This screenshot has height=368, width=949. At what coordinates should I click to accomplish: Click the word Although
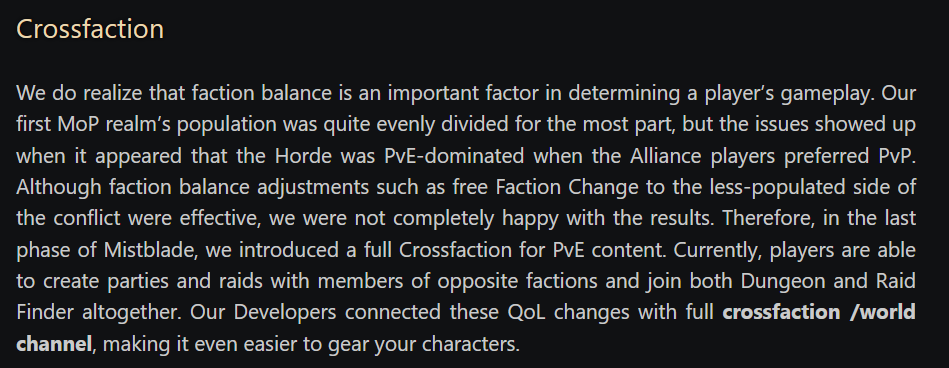coord(58,187)
